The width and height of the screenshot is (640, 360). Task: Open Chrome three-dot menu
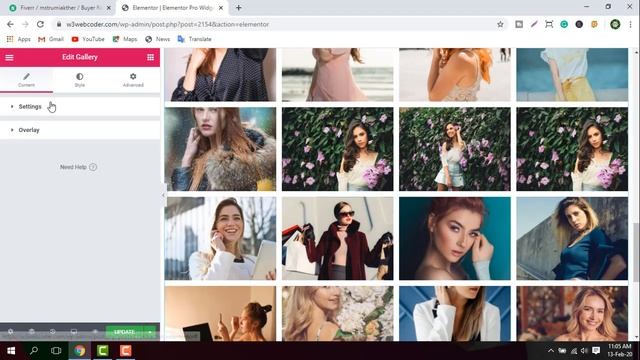[x=631, y=24]
